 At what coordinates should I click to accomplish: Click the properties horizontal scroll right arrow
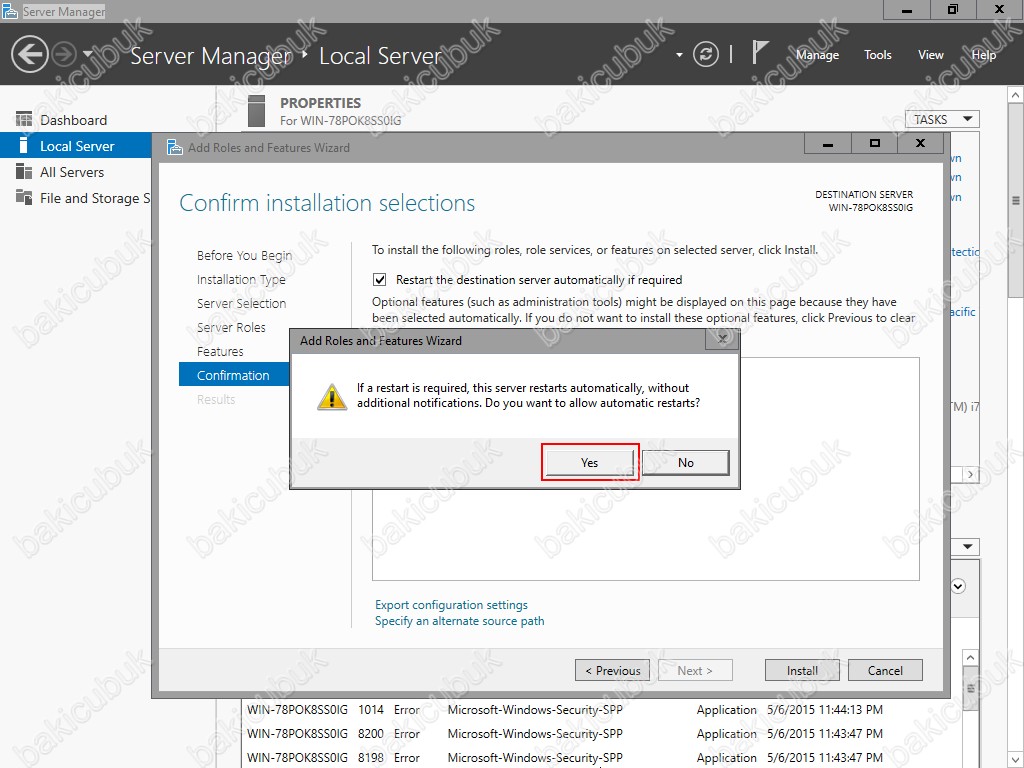970,475
